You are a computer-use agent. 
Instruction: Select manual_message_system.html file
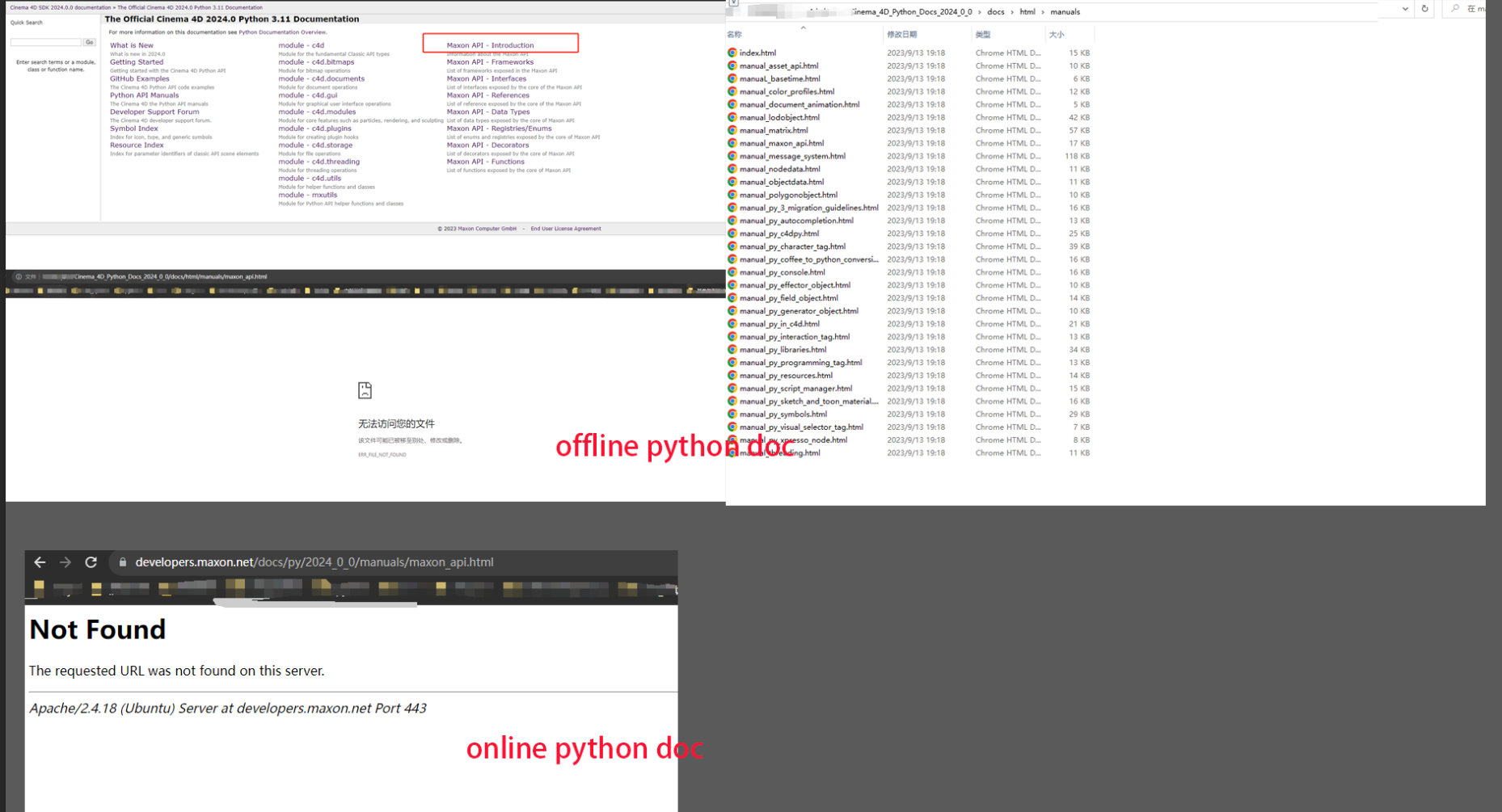pos(792,156)
